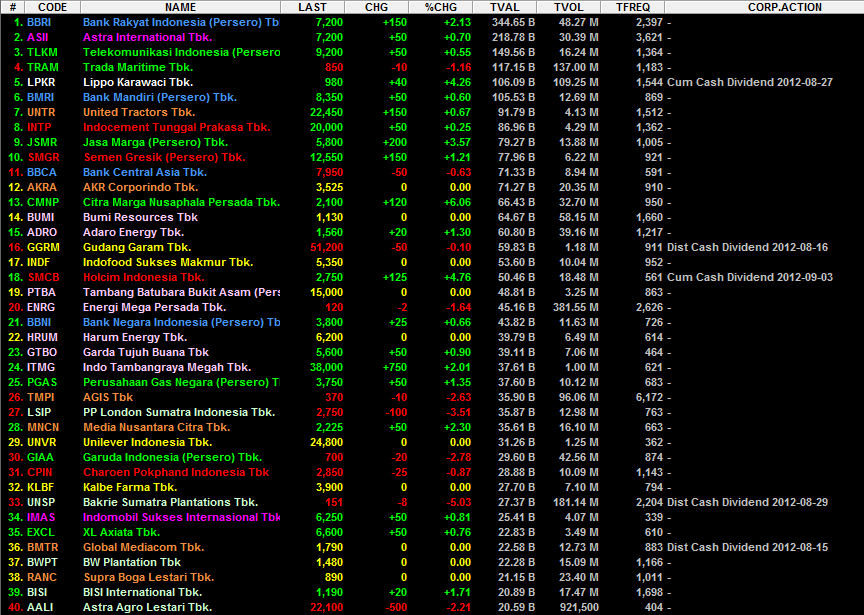The image size is (864, 615).
Task: Sort by the CHG column header
Action: click(x=376, y=7)
